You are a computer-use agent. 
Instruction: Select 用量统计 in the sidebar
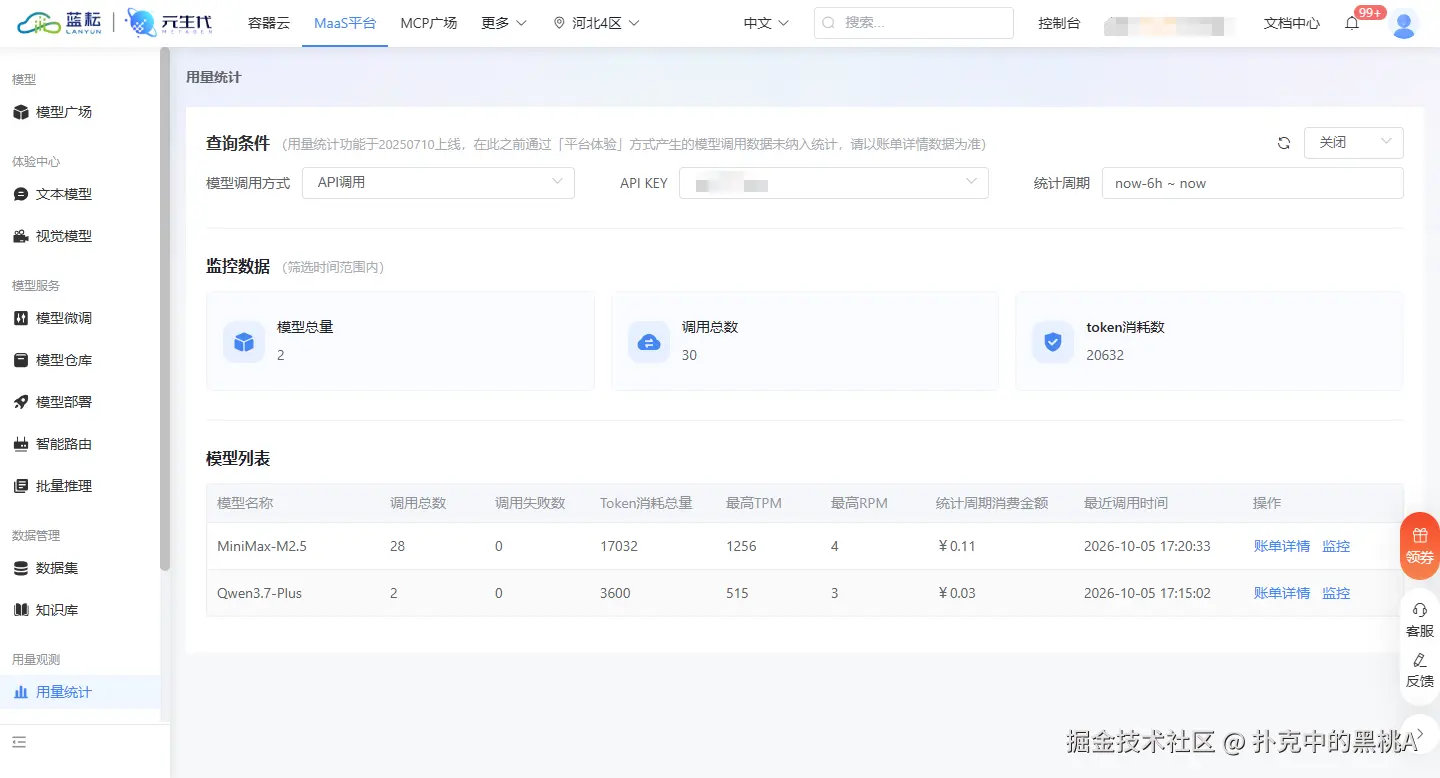click(x=80, y=692)
